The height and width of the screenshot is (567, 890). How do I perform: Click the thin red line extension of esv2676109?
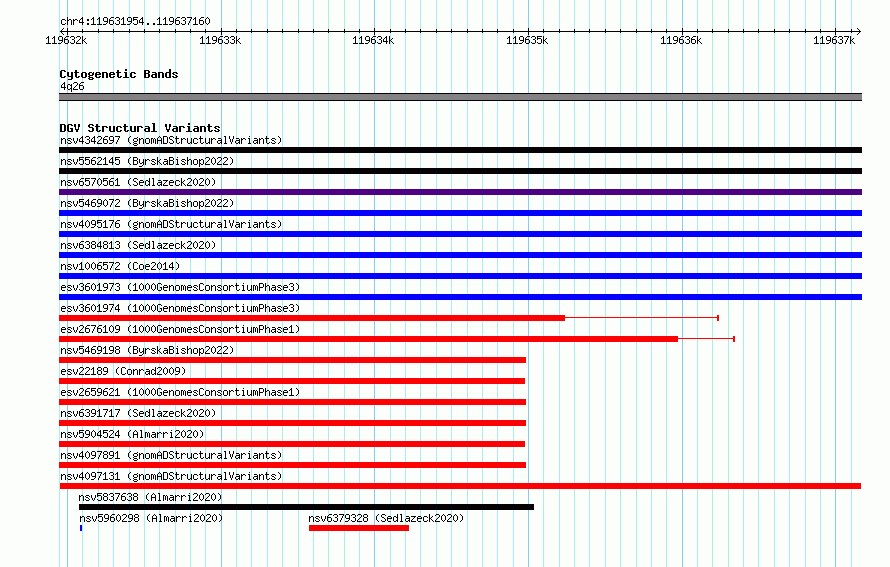click(x=707, y=339)
